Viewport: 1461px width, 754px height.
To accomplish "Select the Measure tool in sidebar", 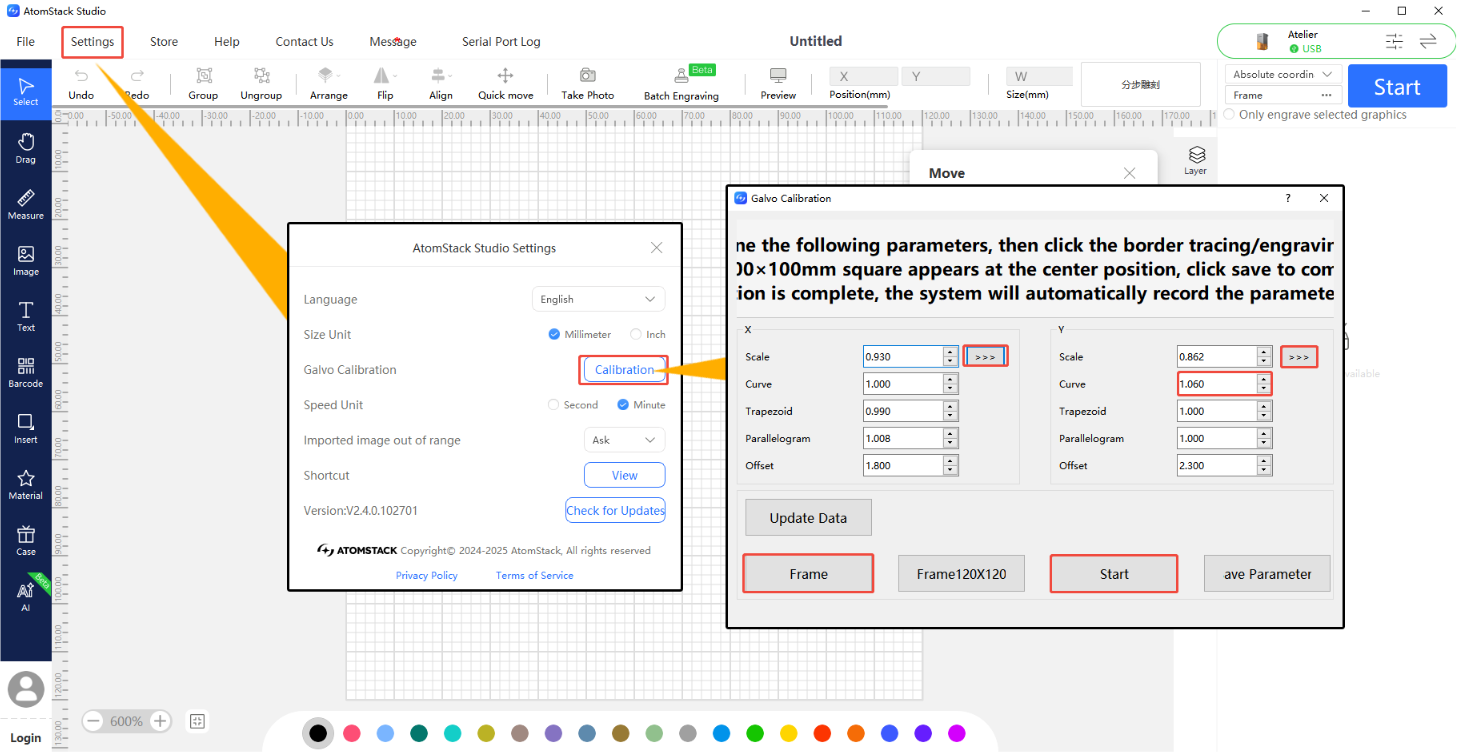I will 26,204.
